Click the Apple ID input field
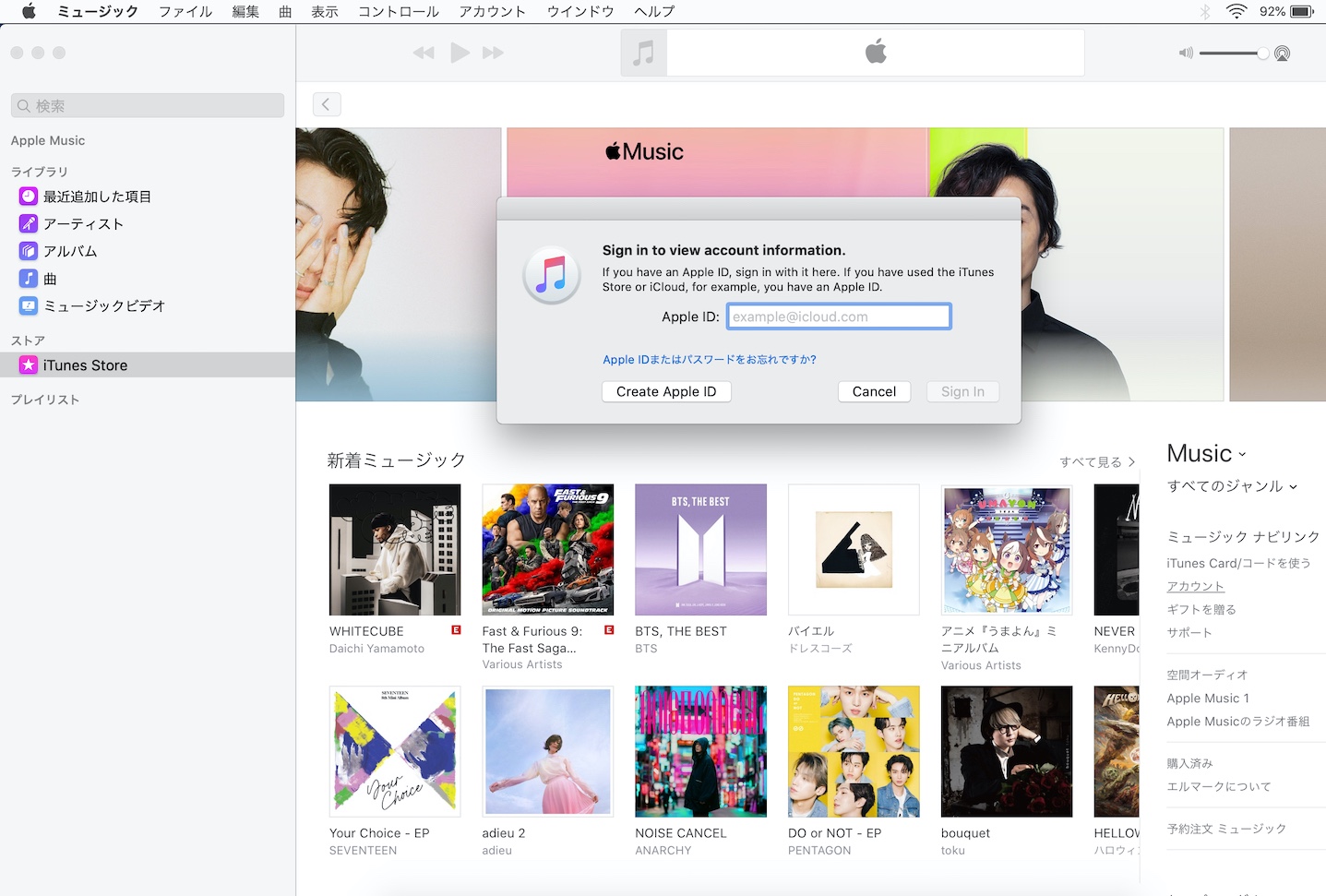1326x896 pixels. tap(839, 317)
